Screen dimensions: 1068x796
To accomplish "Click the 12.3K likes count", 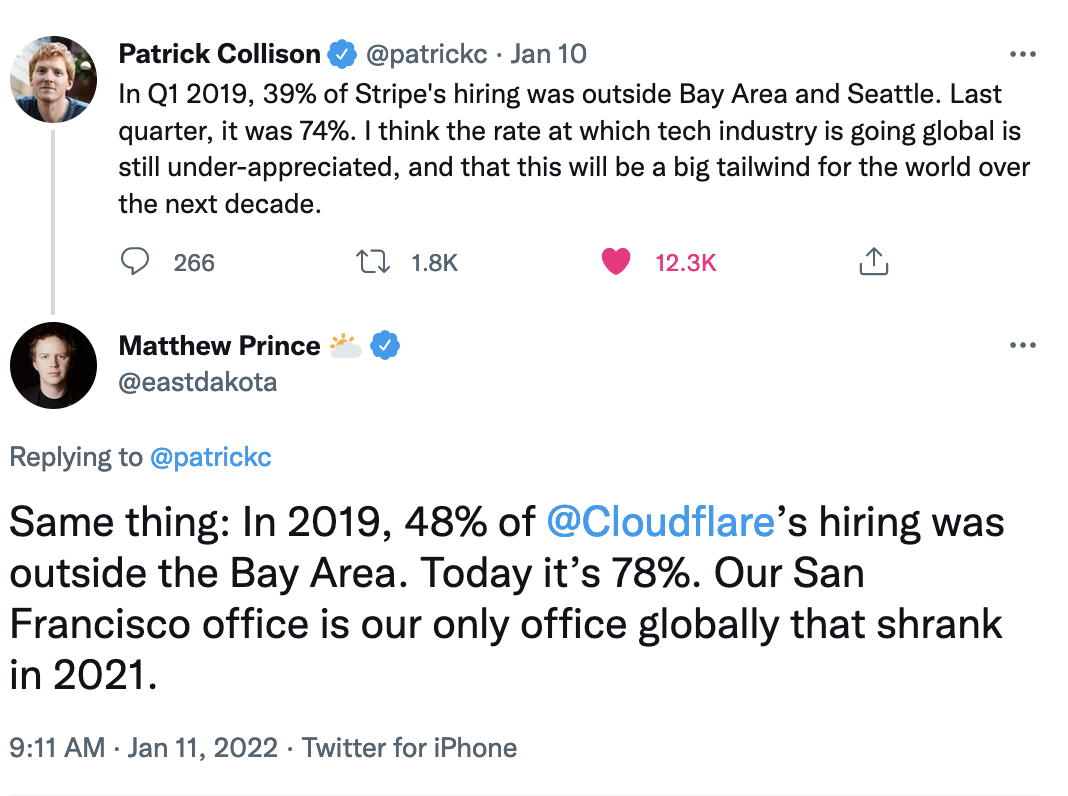I will pyautogui.click(x=686, y=263).
